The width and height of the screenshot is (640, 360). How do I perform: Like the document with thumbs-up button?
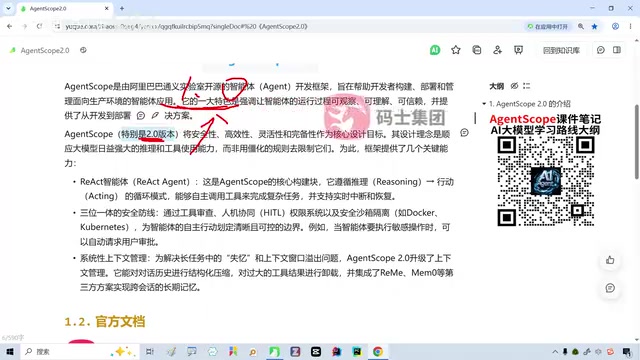point(610,260)
